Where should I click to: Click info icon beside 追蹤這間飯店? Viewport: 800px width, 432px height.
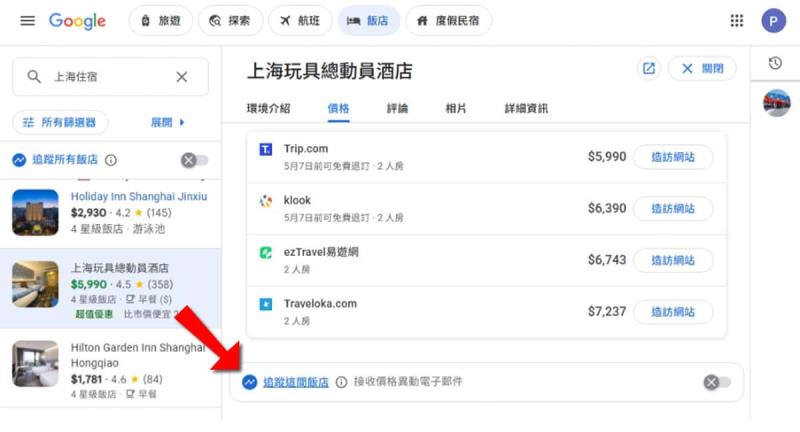(341, 382)
